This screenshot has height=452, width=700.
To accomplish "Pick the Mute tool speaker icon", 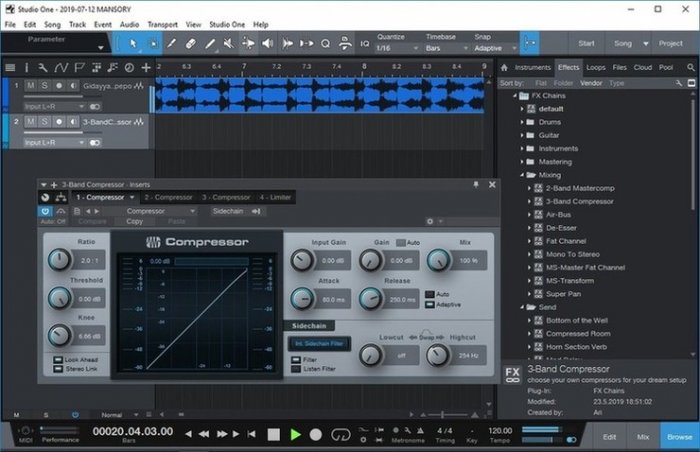I will pyautogui.click(x=228, y=43).
